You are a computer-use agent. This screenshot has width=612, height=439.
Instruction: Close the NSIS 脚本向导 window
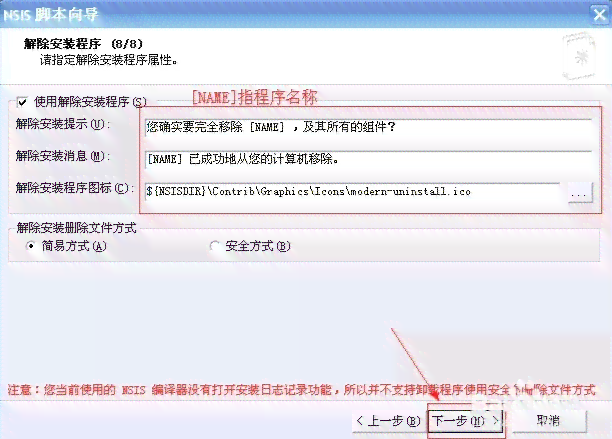(599, 15)
